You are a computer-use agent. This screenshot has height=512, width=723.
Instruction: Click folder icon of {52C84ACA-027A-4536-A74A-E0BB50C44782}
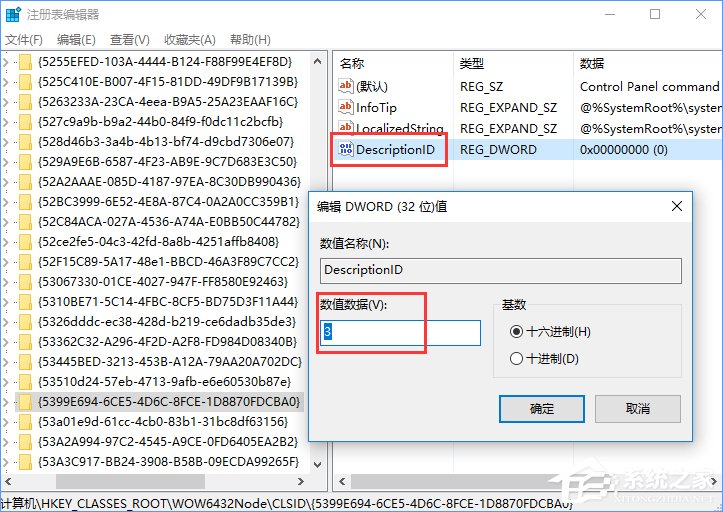pyautogui.click(x=25, y=222)
